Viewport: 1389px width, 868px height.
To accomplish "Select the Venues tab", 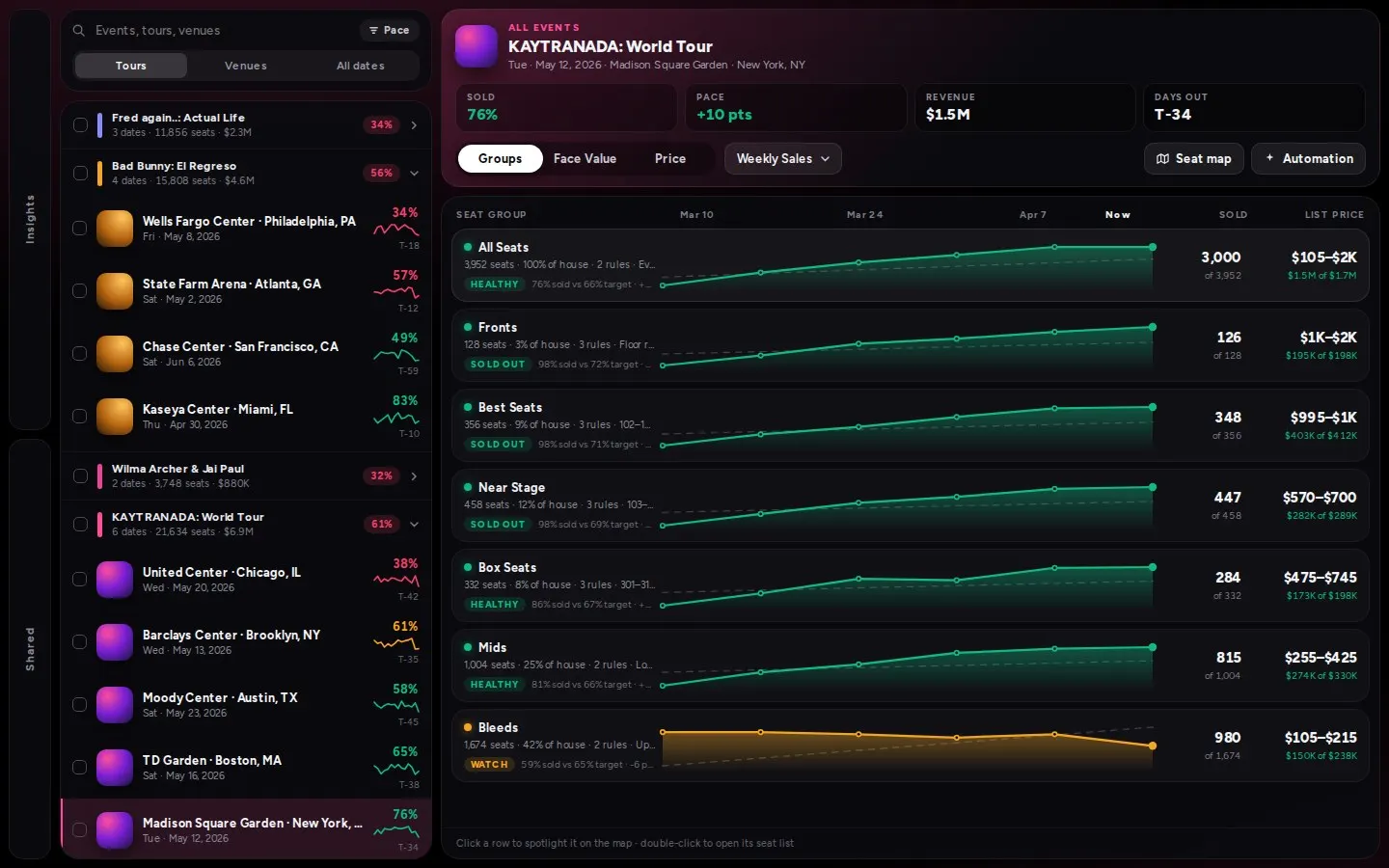I will coord(246,66).
